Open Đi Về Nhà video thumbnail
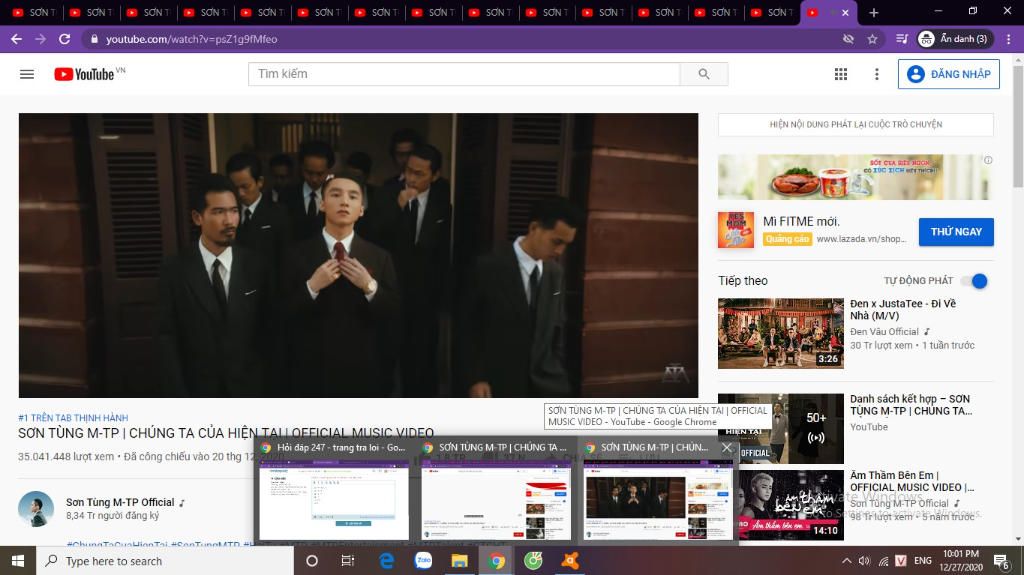Image resolution: width=1024 pixels, height=575 pixels. point(781,333)
